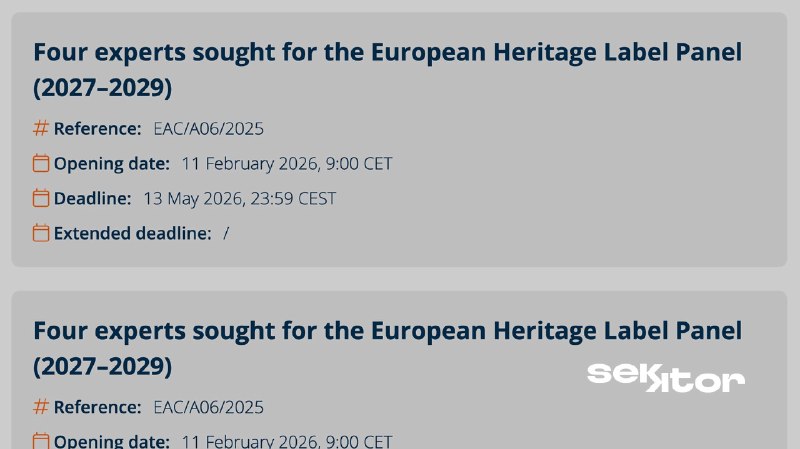Viewport: 800px width, 449px height.
Task: Click the hash icon in the first card
Action: click(x=41, y=128)
